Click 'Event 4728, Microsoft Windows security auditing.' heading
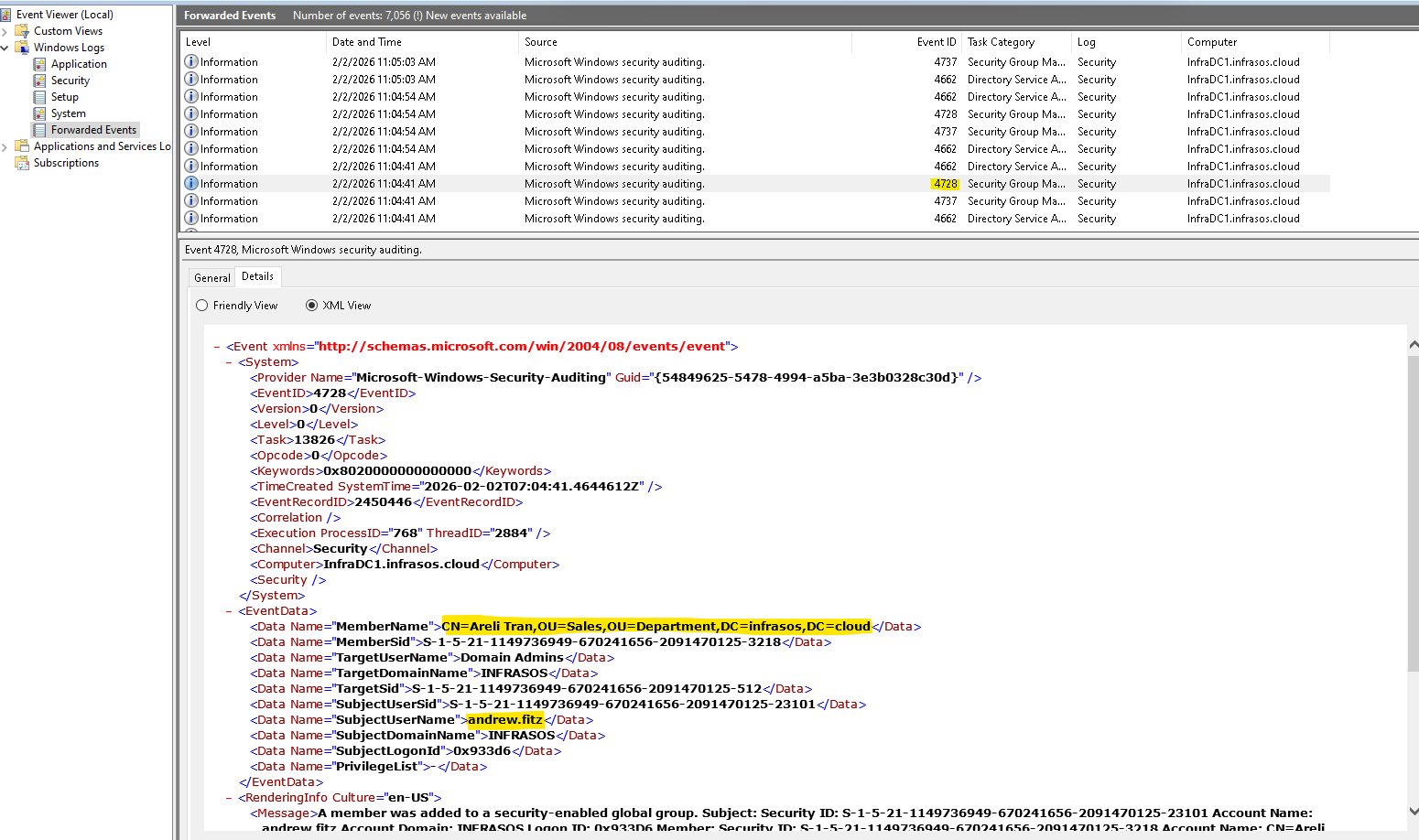Screen dimensions: 1419x840 [x=303, y=250]
